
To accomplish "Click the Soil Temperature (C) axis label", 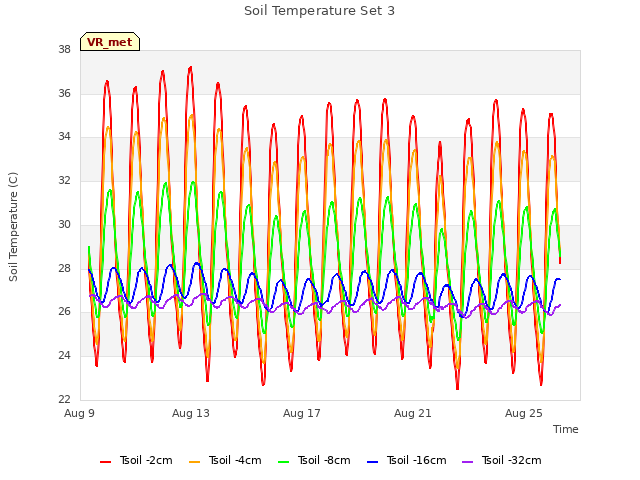I will pos(13,227).
